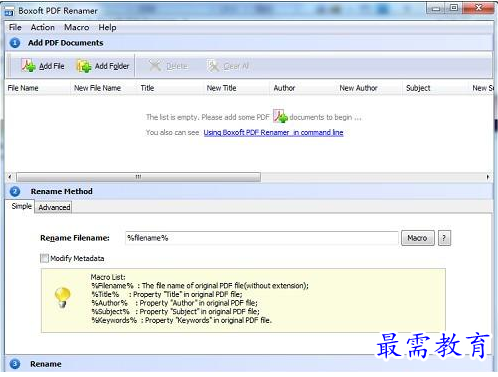The image size is (498, 377).
Task: Open the Help menu
Action: click(x=107, y=27)
